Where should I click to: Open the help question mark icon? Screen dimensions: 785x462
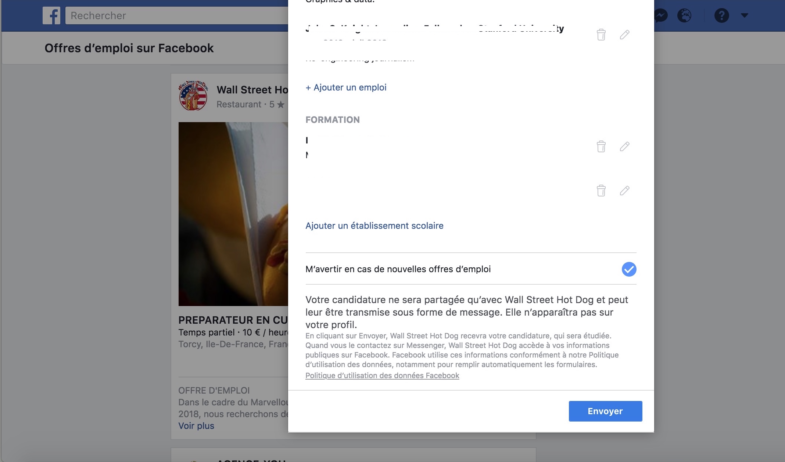point(721,16)
